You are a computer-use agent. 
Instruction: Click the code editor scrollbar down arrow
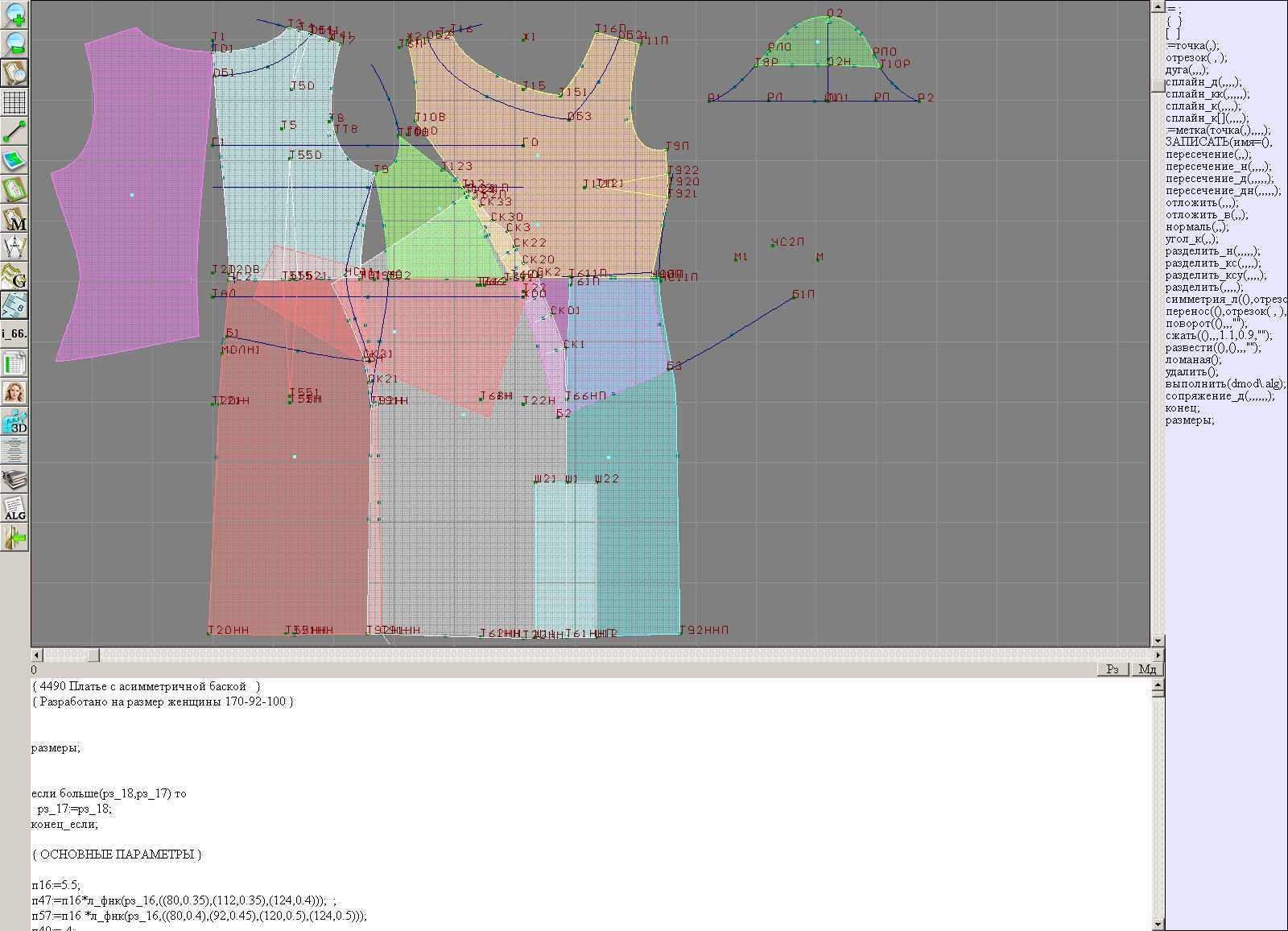(1158, 925)
